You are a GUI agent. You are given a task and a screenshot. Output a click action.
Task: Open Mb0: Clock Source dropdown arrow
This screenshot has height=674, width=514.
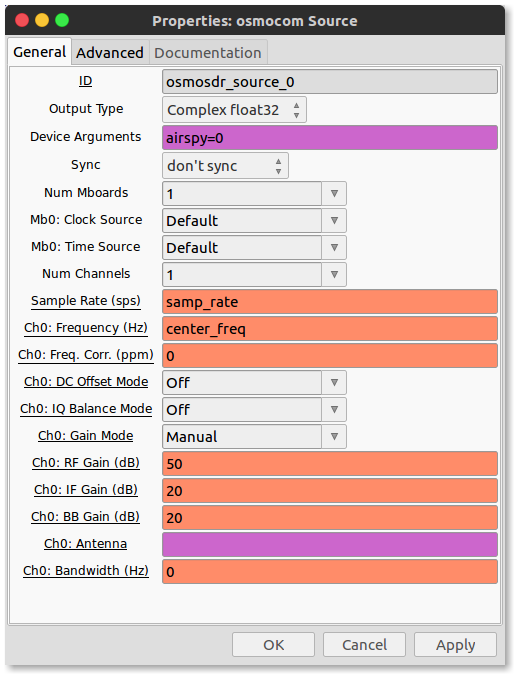pyautogui.click(x=334, y=221)
